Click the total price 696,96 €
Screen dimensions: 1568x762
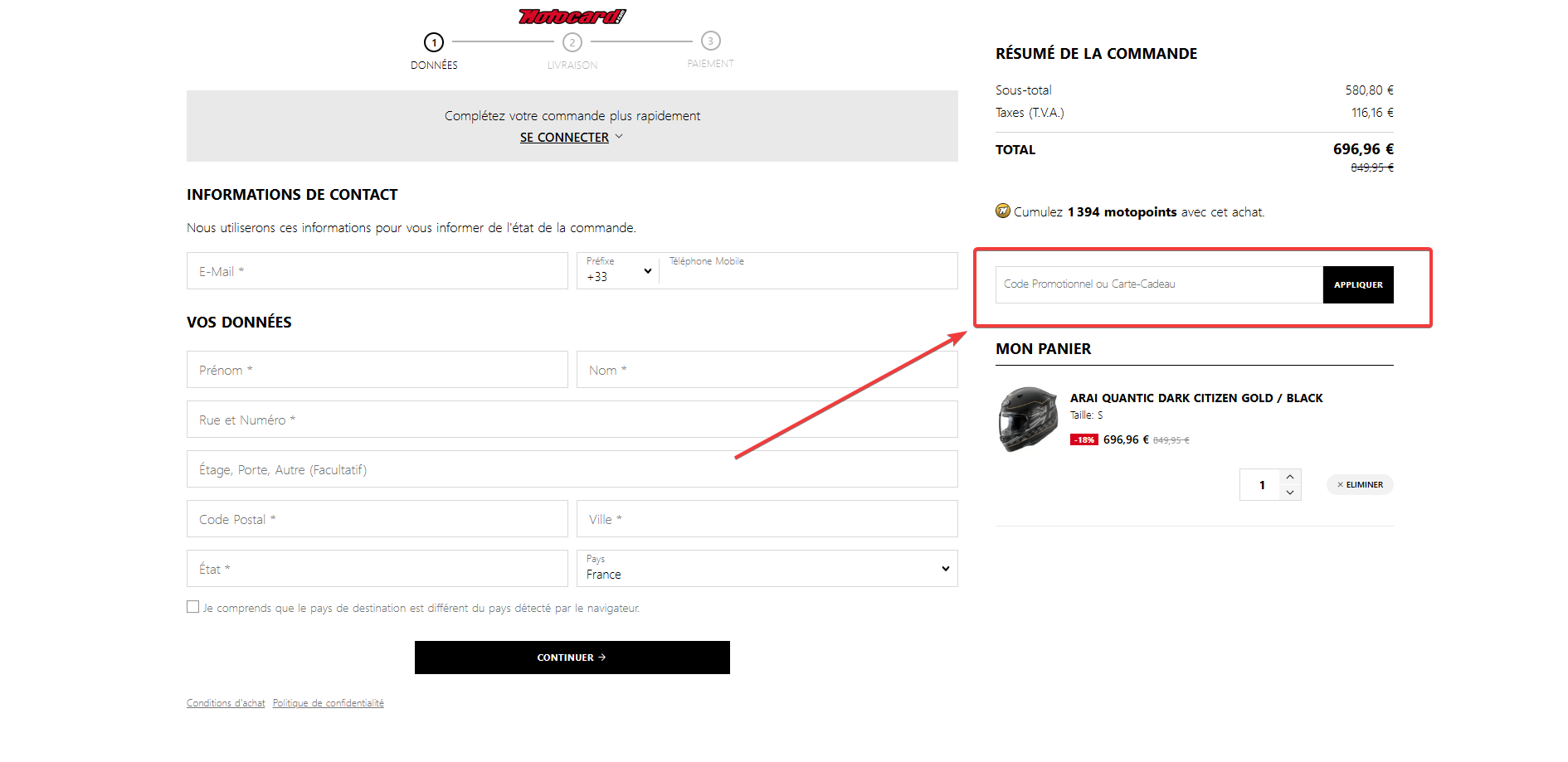click(1363, 149)
